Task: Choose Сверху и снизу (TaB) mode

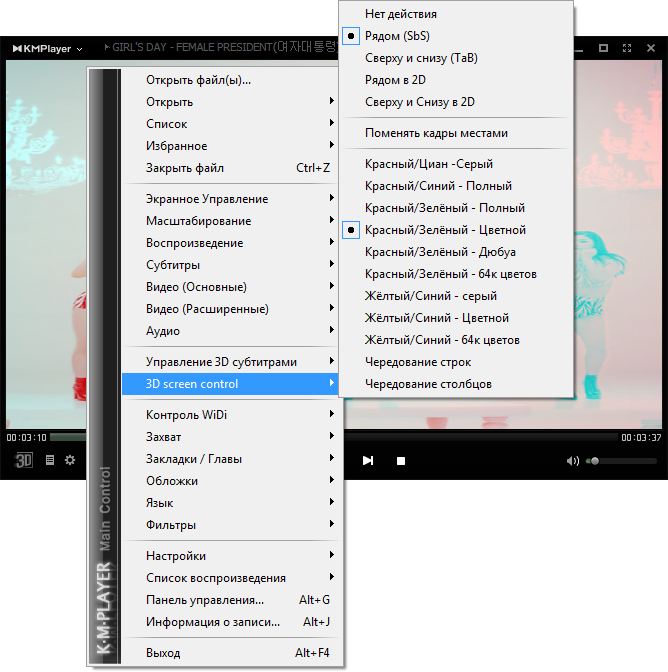Action: [x=456, y=58]
